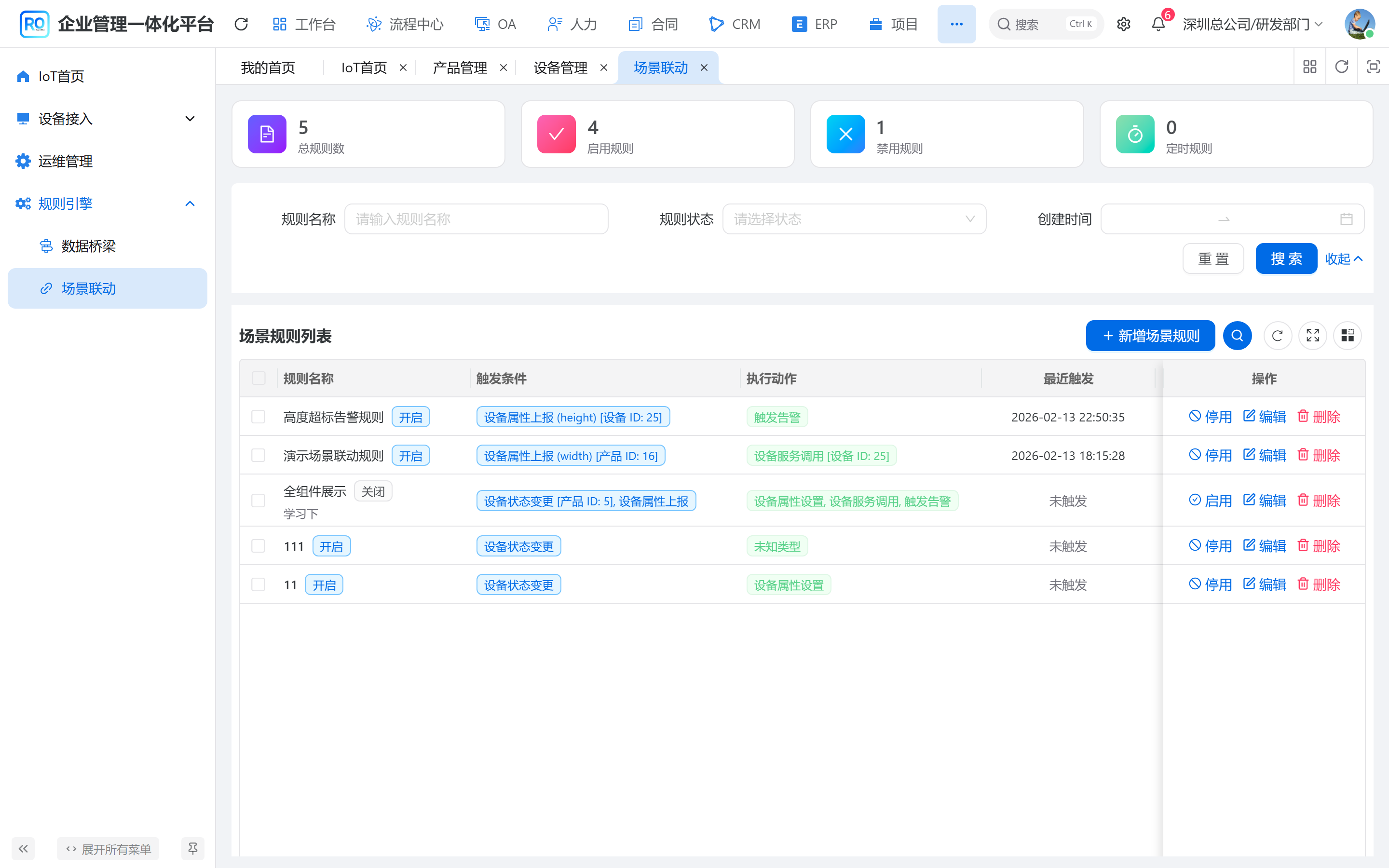Open the 规则状态 dropdown

[854, 219]
